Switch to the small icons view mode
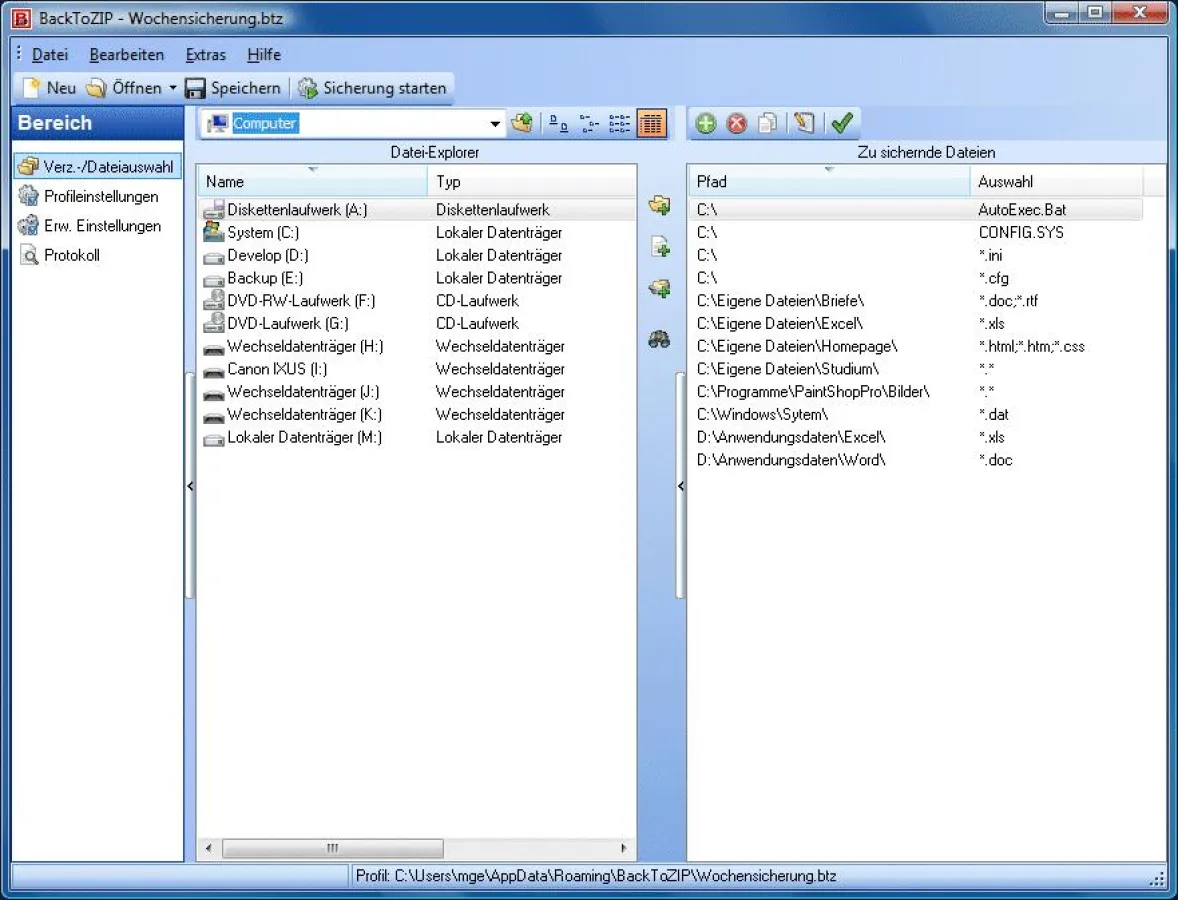Image resolution: width=1178 pixels, height=900 pixels. pos(588,122)
